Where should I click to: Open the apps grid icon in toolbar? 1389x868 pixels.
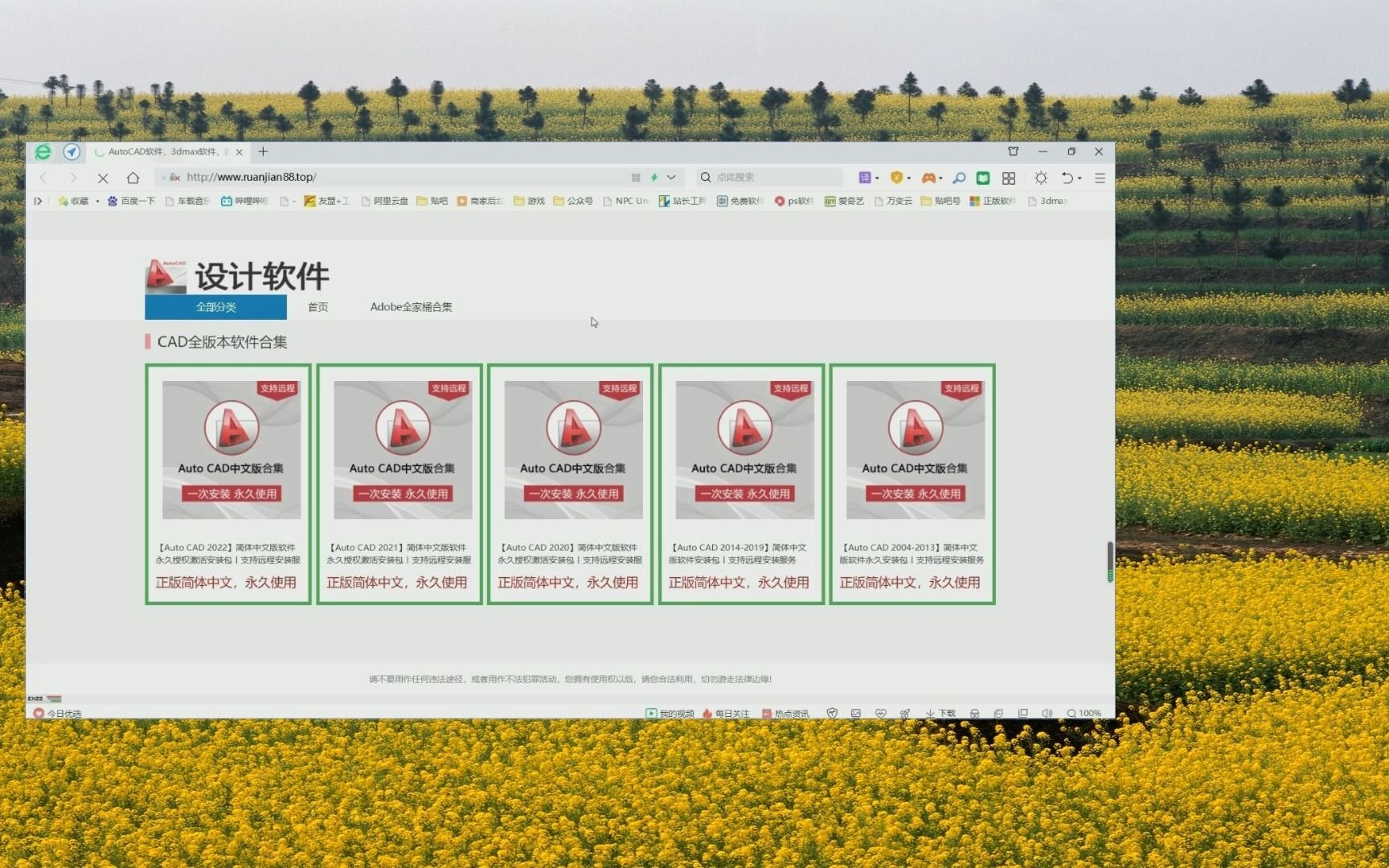pyautogui.click(x=1009, y=178)
